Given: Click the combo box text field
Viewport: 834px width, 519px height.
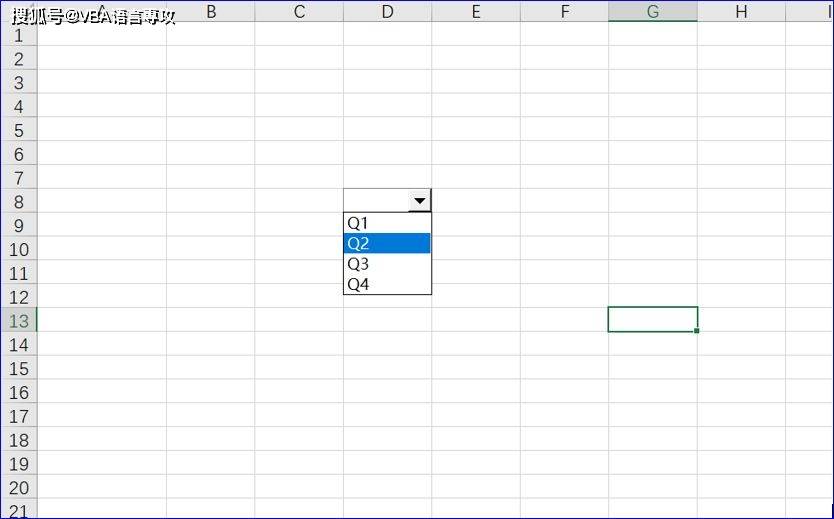Looking at the screenshot, I should click(x=376, y=200).
